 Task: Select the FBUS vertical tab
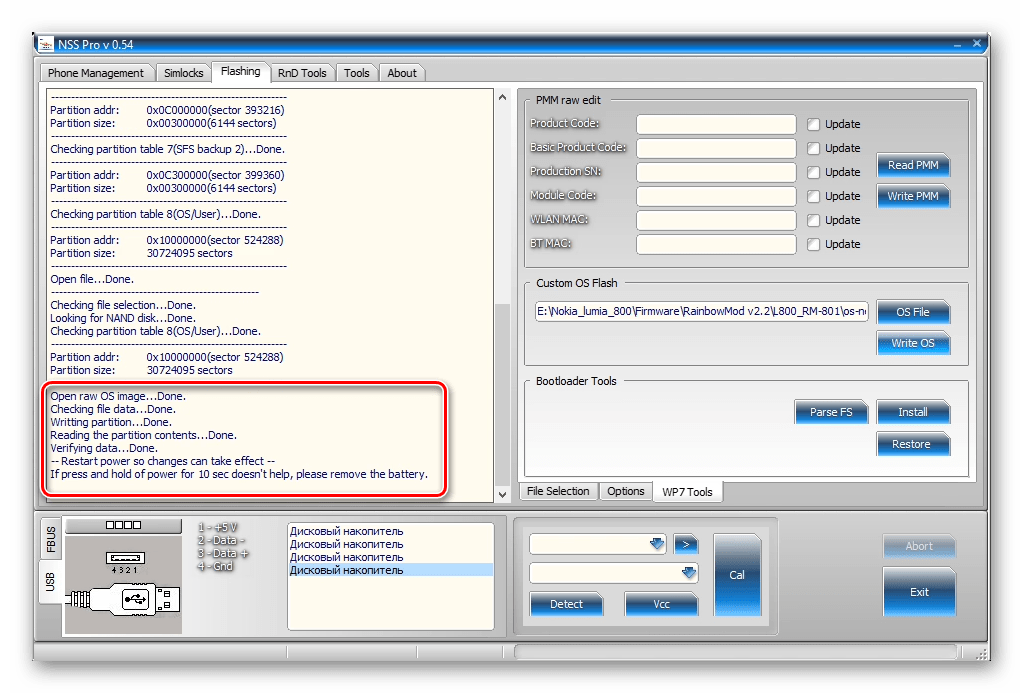(x=51, y=539)
